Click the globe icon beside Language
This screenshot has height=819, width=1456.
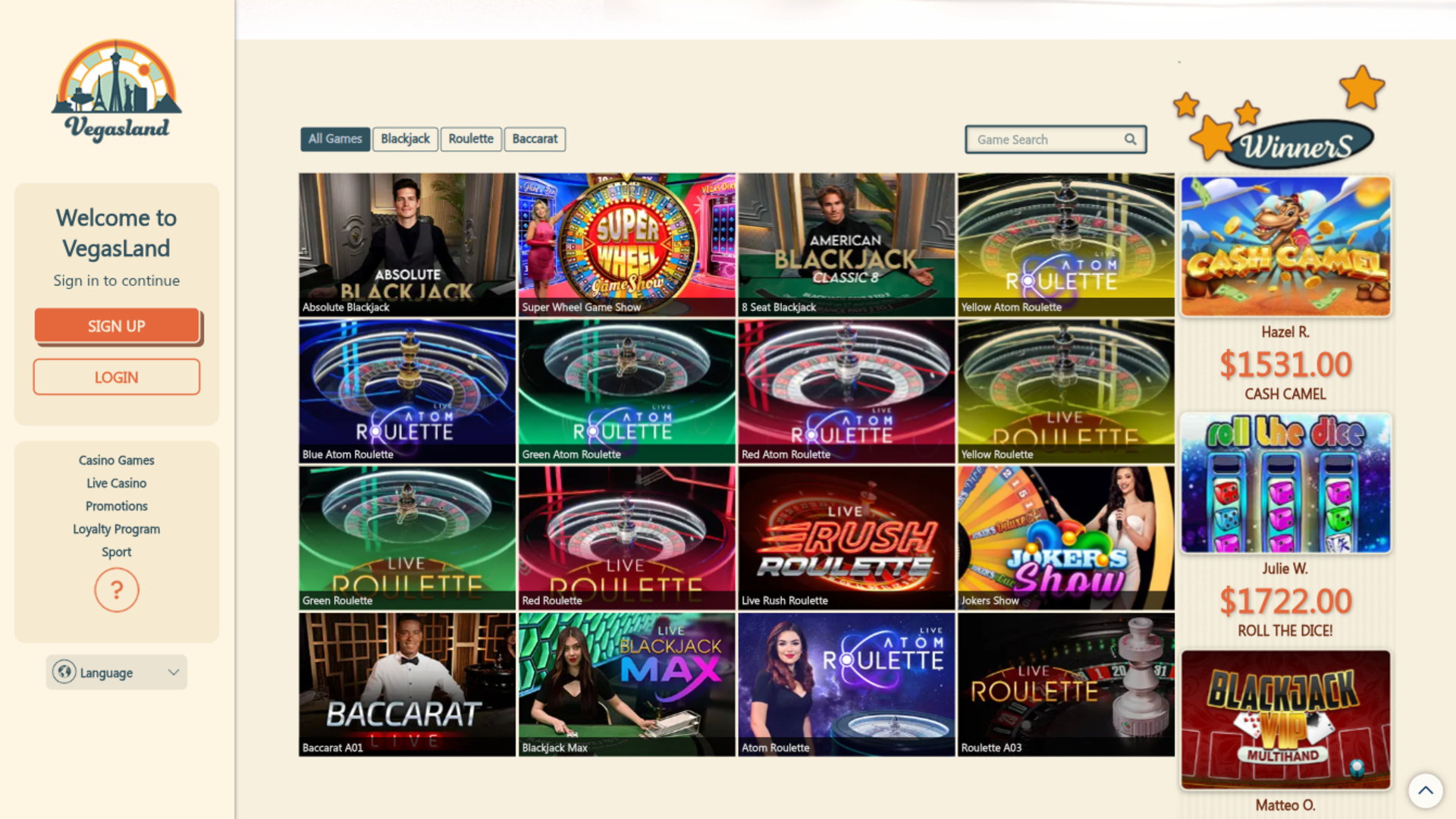(x=65, y=672)
